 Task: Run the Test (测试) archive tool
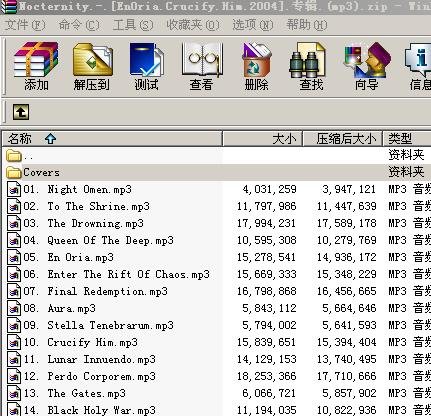tap(146, 66)
